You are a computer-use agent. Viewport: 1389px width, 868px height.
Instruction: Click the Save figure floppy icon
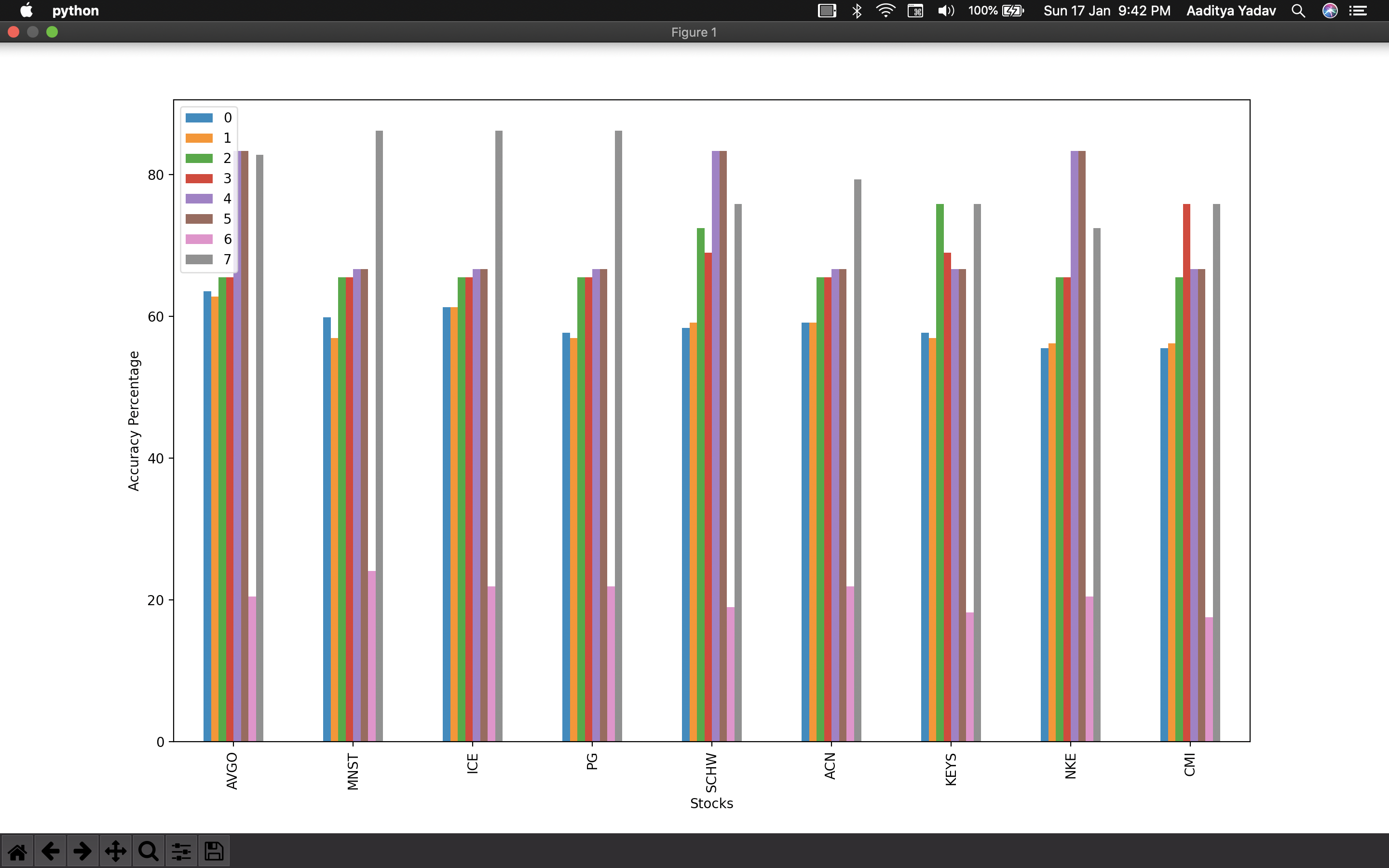[214, 851]
